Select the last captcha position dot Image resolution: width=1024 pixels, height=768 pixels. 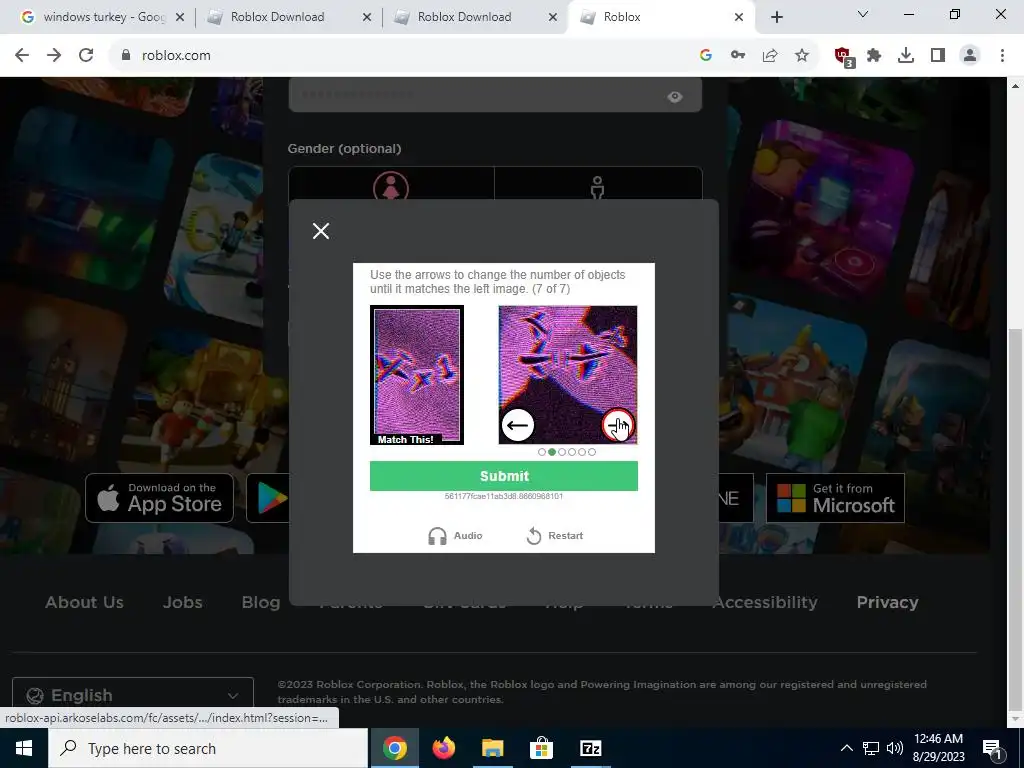click(592, 452)
